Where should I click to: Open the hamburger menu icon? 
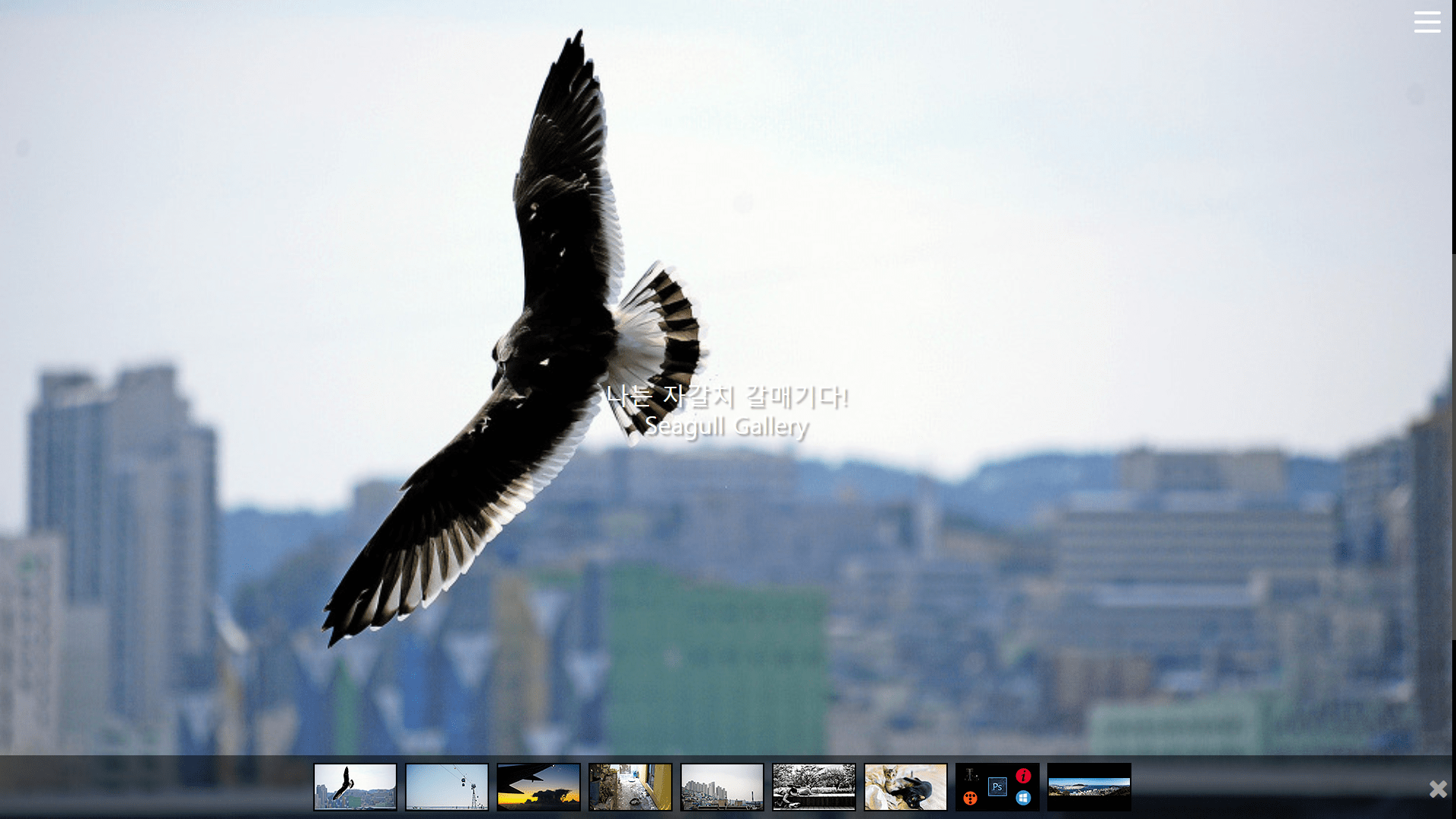coord(1426,22)
